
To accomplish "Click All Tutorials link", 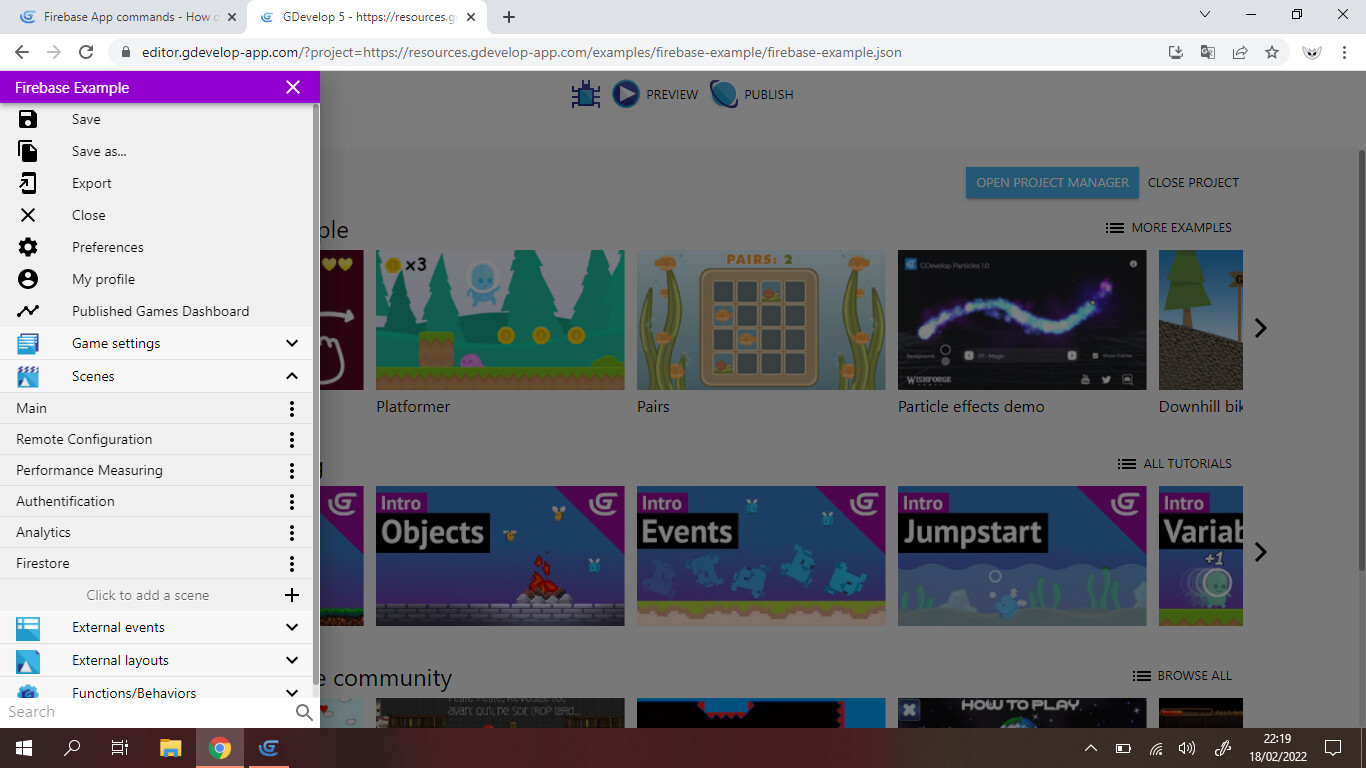I will pos(1175,463).
